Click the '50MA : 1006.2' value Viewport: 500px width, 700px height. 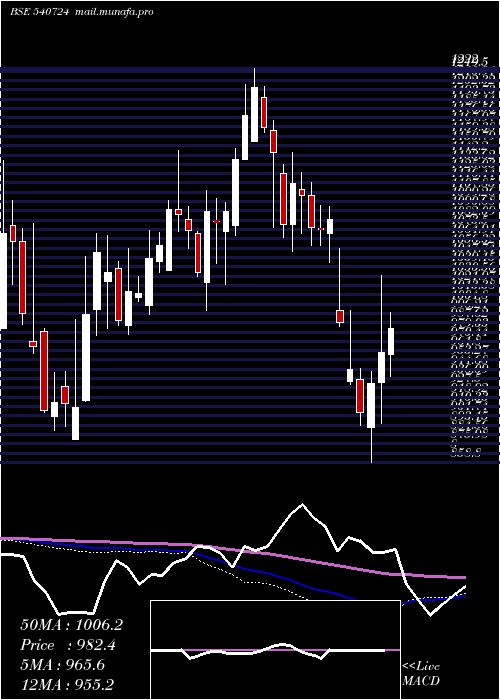71,625
